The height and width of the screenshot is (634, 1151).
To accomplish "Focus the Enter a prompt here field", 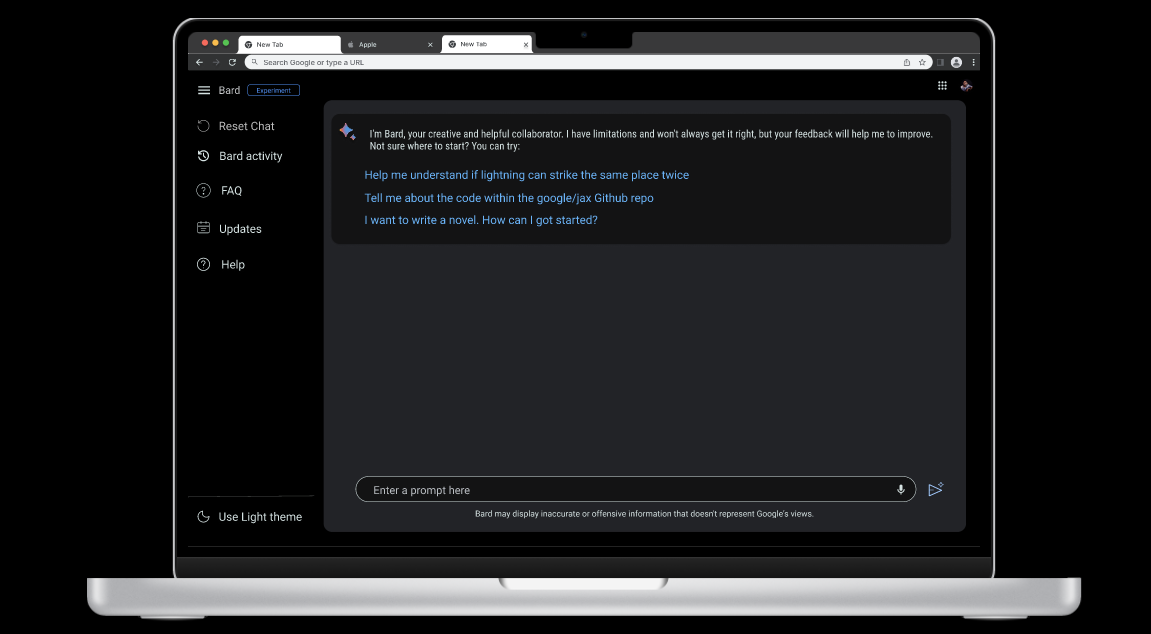I will [x=635, y=489].
